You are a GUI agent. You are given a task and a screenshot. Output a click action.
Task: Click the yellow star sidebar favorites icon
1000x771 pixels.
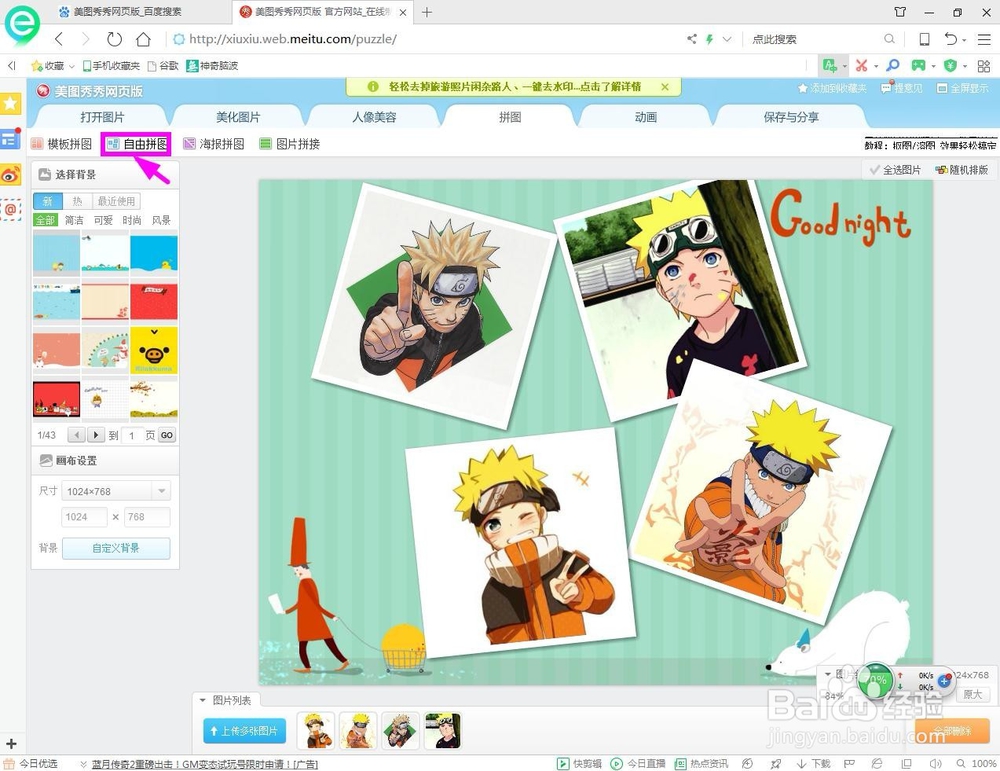coord(11,103)
